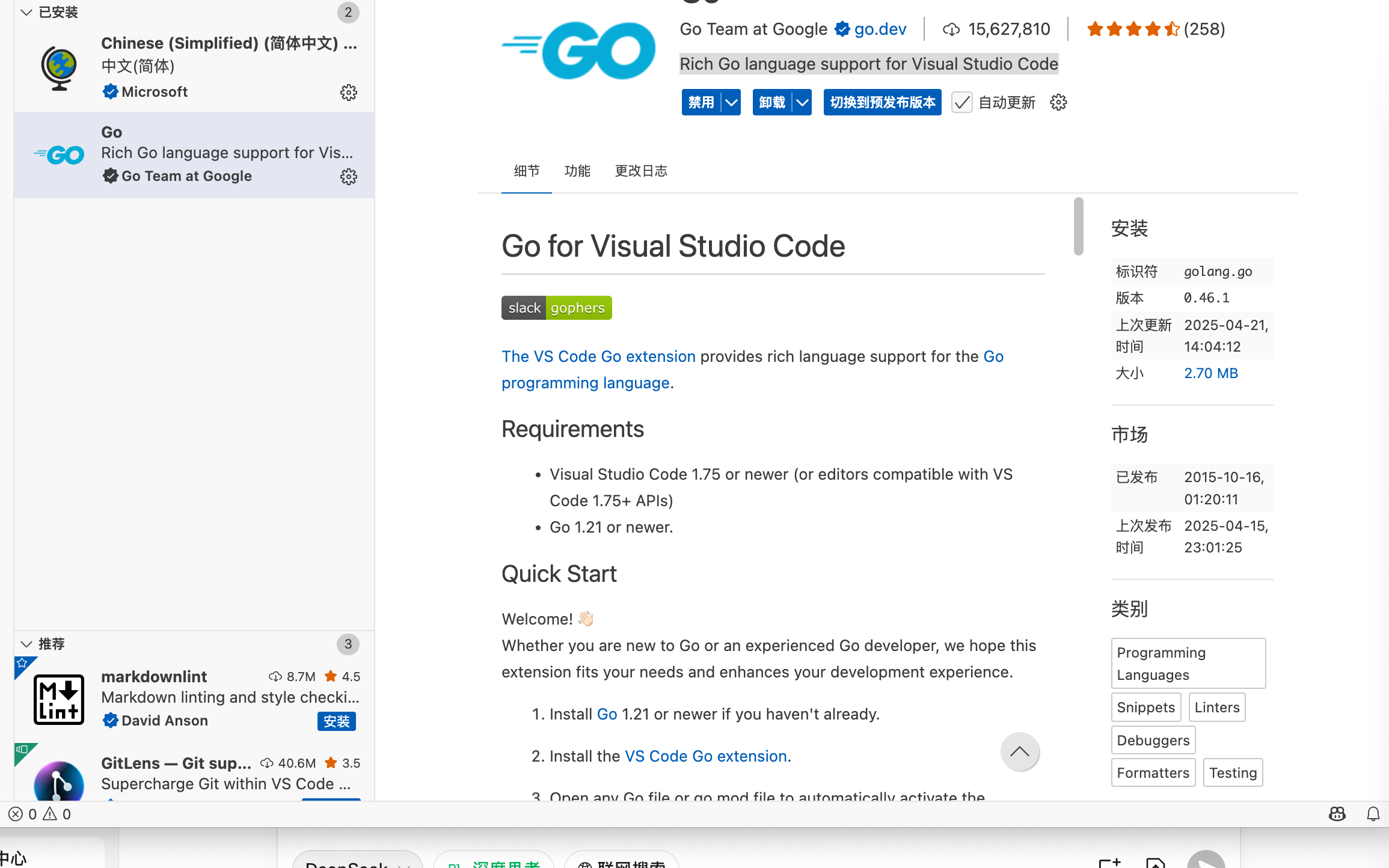1389x868 pixels.
Task: Open 'VS Code Go extension' link in step 2
Action: click(x=706, y=756)
